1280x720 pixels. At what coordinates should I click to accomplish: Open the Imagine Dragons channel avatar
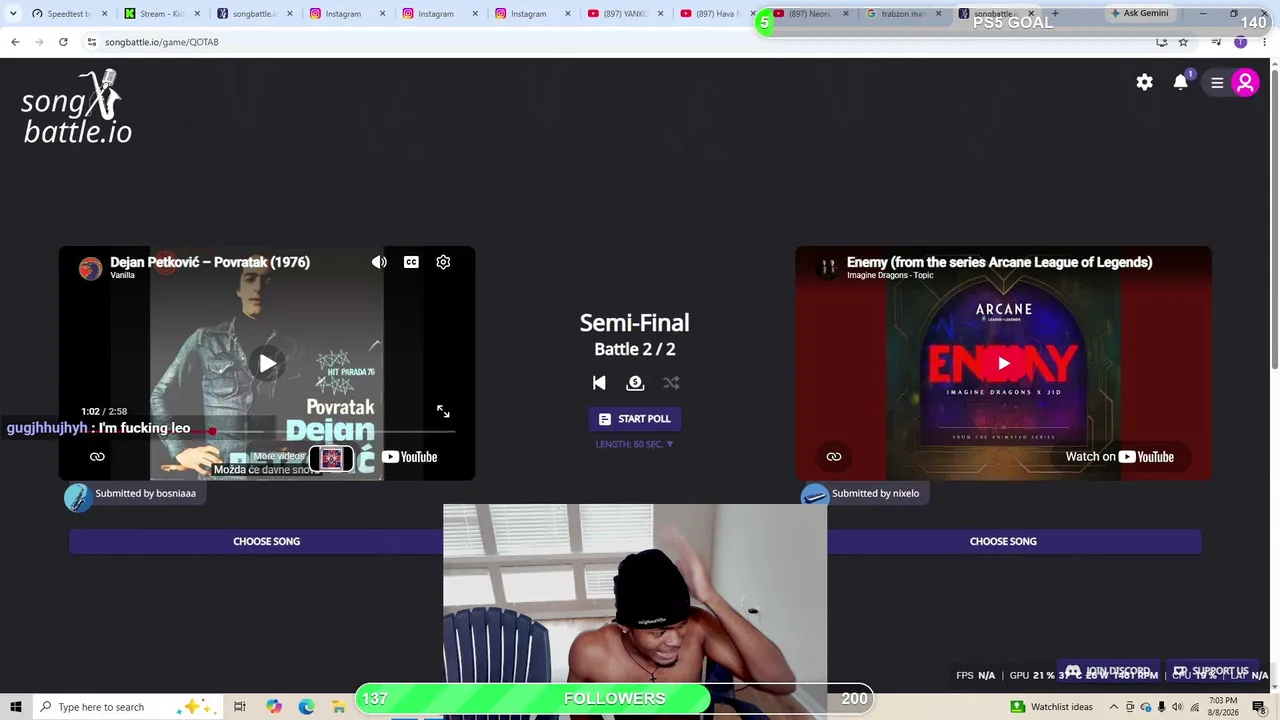(828, 268)
